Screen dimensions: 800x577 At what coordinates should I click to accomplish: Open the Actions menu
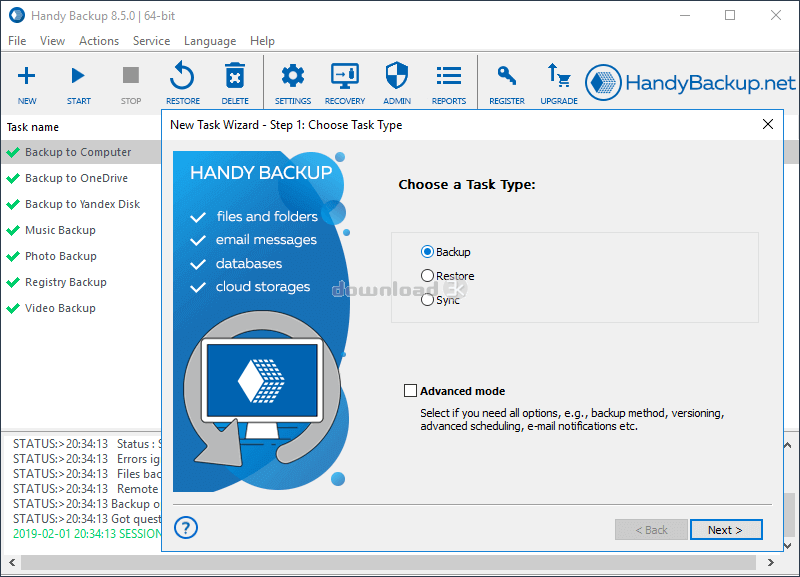[99, 41]
